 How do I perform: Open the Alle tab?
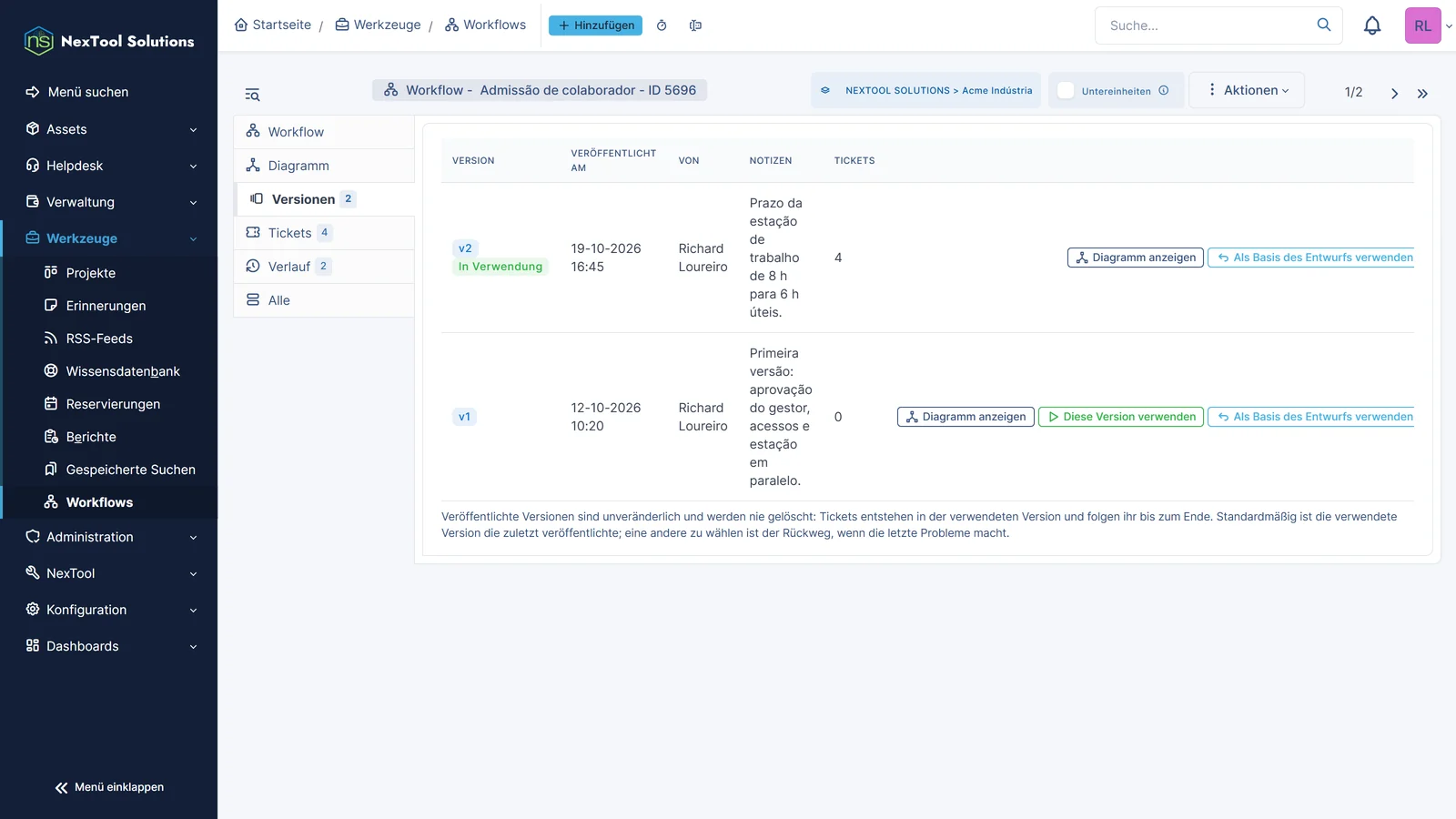pyautogui.click(x=324, y=300)
